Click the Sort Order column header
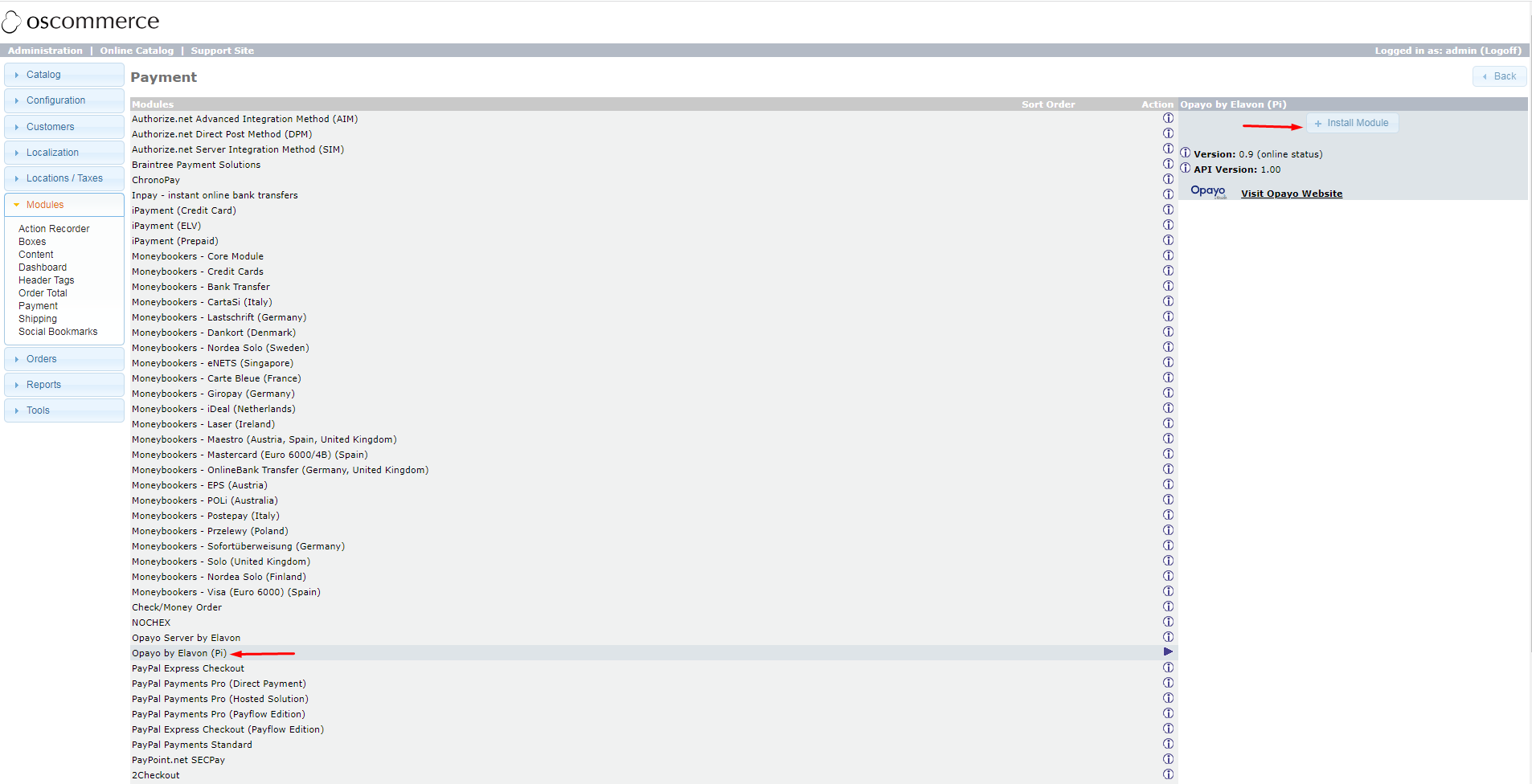The height and width of the screenshot is (784, 1532). tap(1048, 104)
